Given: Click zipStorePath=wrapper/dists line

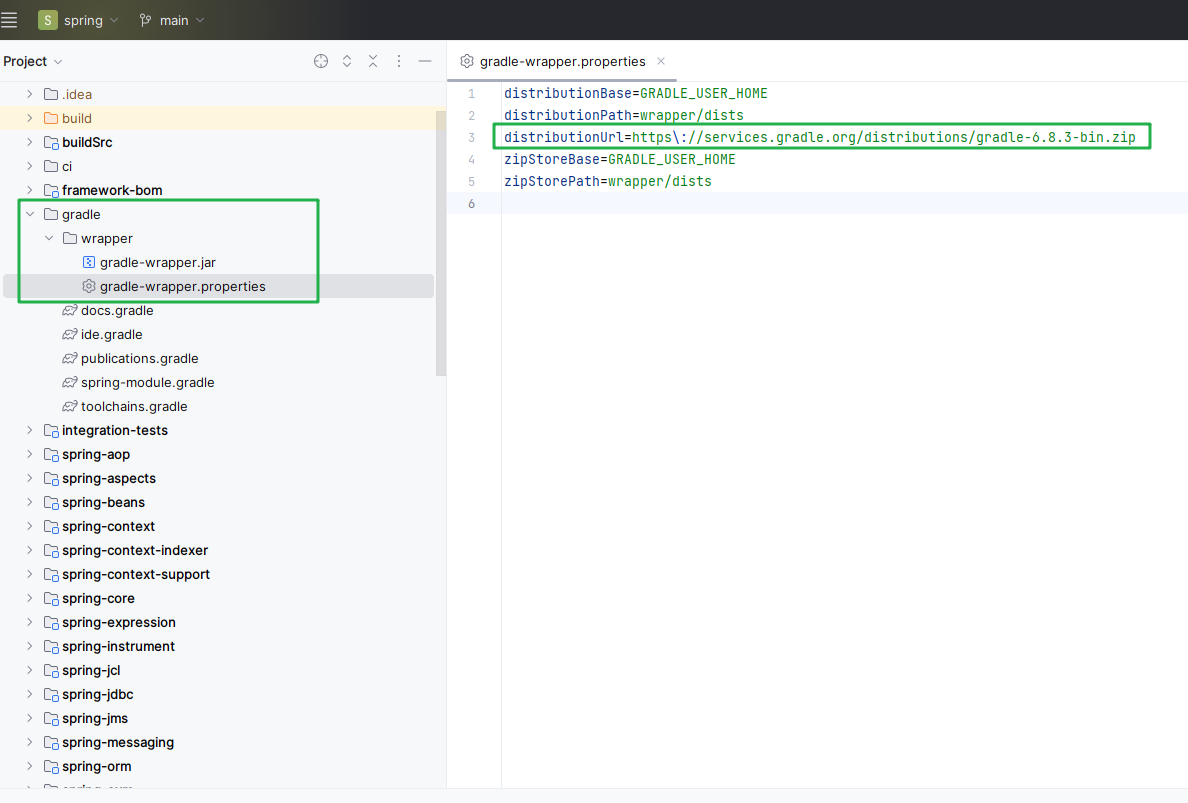Looking at the screenshot, I should (608, 181).
